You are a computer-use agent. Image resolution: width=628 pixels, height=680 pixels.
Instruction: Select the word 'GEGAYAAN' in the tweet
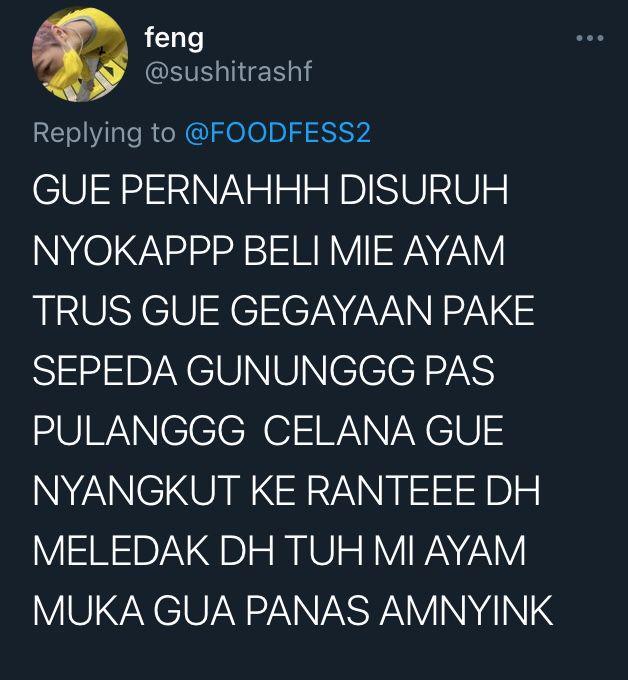(x=331, y=311)
